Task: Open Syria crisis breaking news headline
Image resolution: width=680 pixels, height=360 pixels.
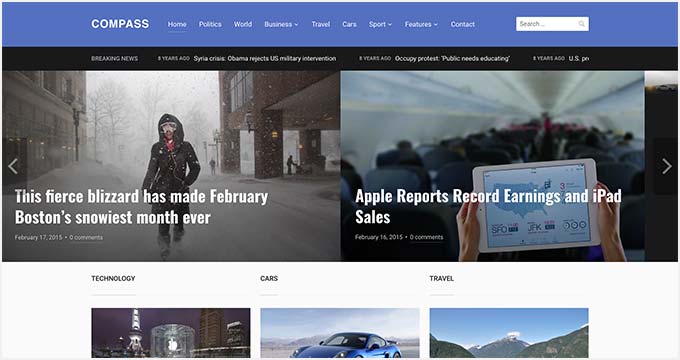Action: tap(265, 59)
